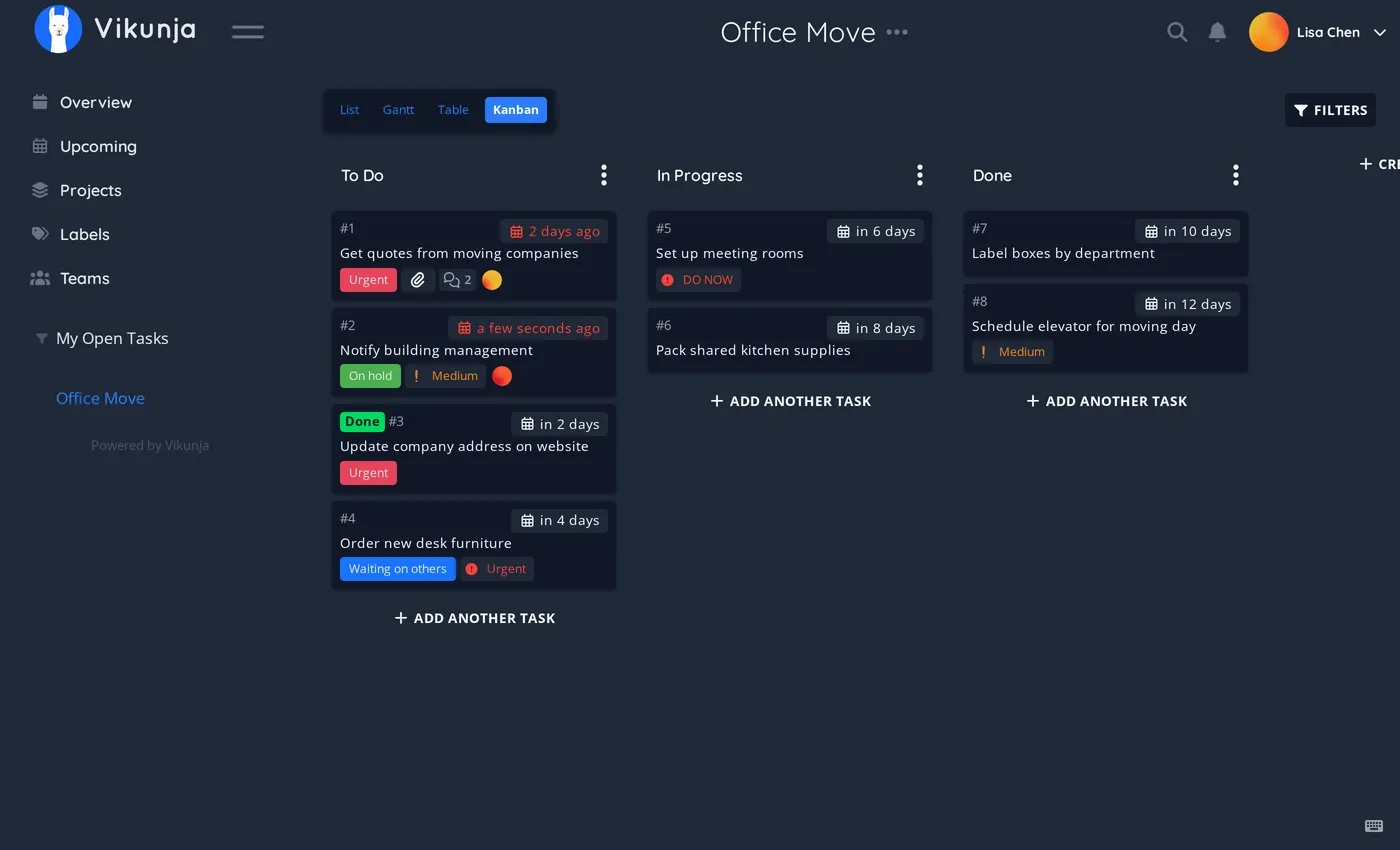
Task: Click the a few seconds ago due badge
Action: click(528, 328)
